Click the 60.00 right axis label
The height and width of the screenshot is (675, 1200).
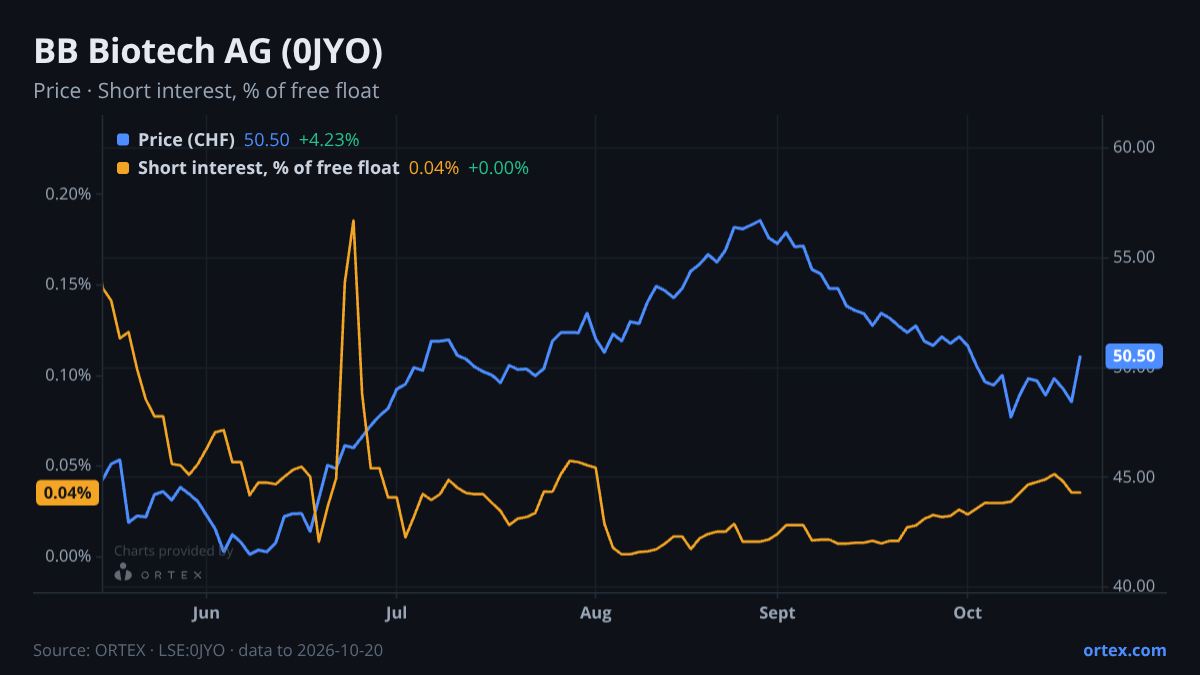click(x=1134, y=147)
